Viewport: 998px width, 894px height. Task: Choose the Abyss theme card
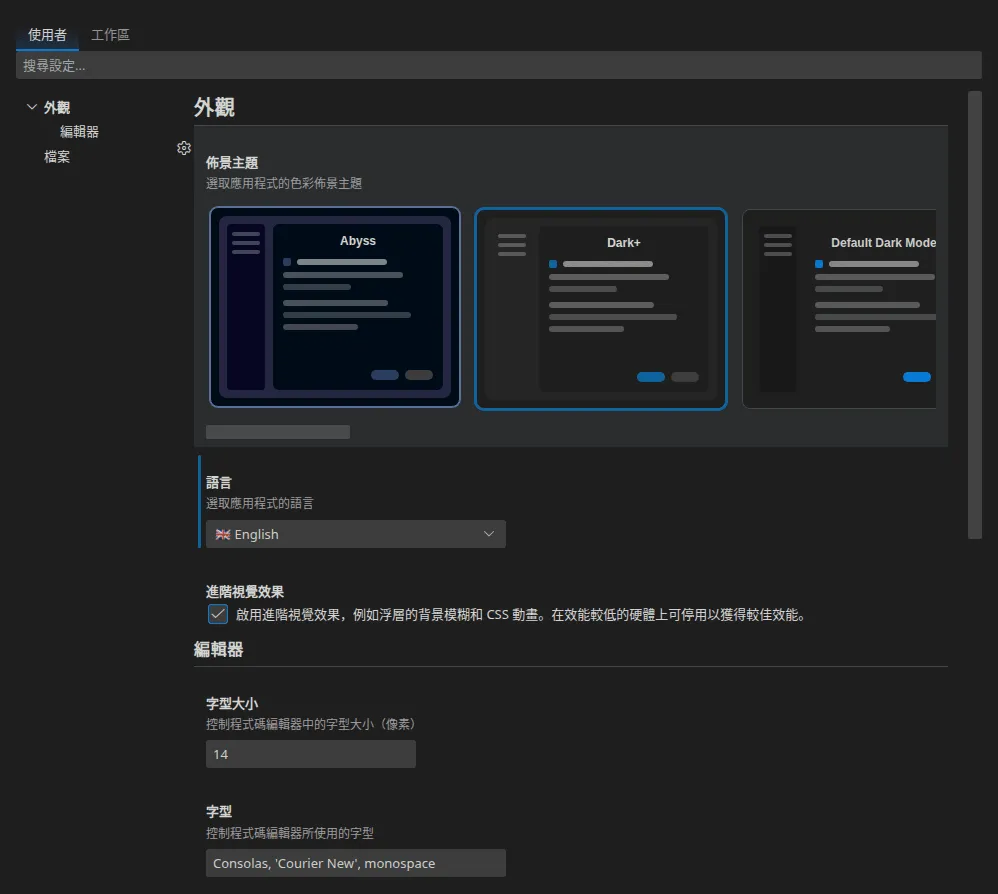335,307
